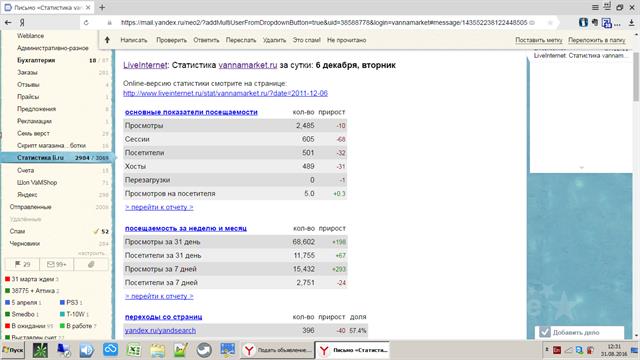
Task: Click the Пуск start button
Action: point(13,350)
